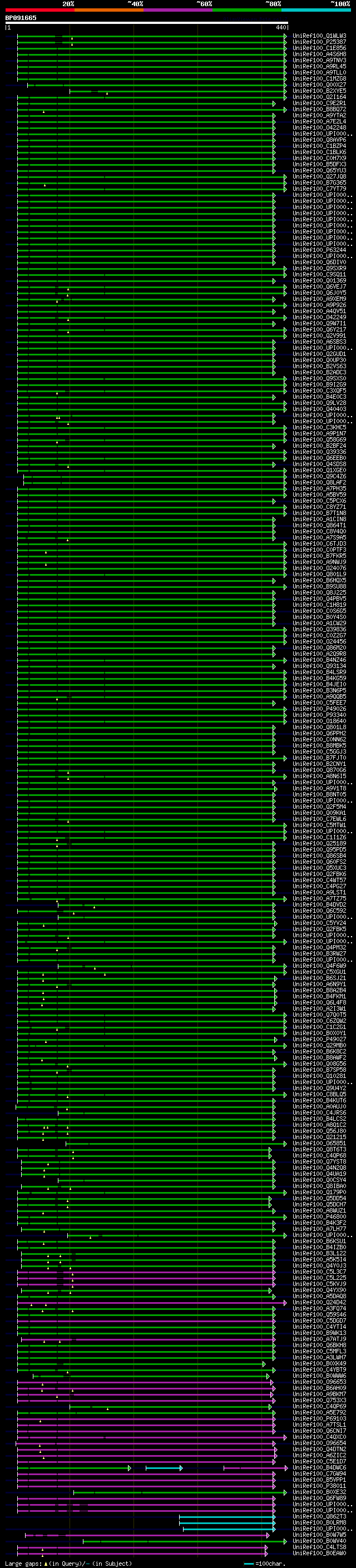Image resolution: width=356 pixels, height=1568 pixels.
Task: Click hit label UniRef100_Q4Y0J3
Action: 319,1266
